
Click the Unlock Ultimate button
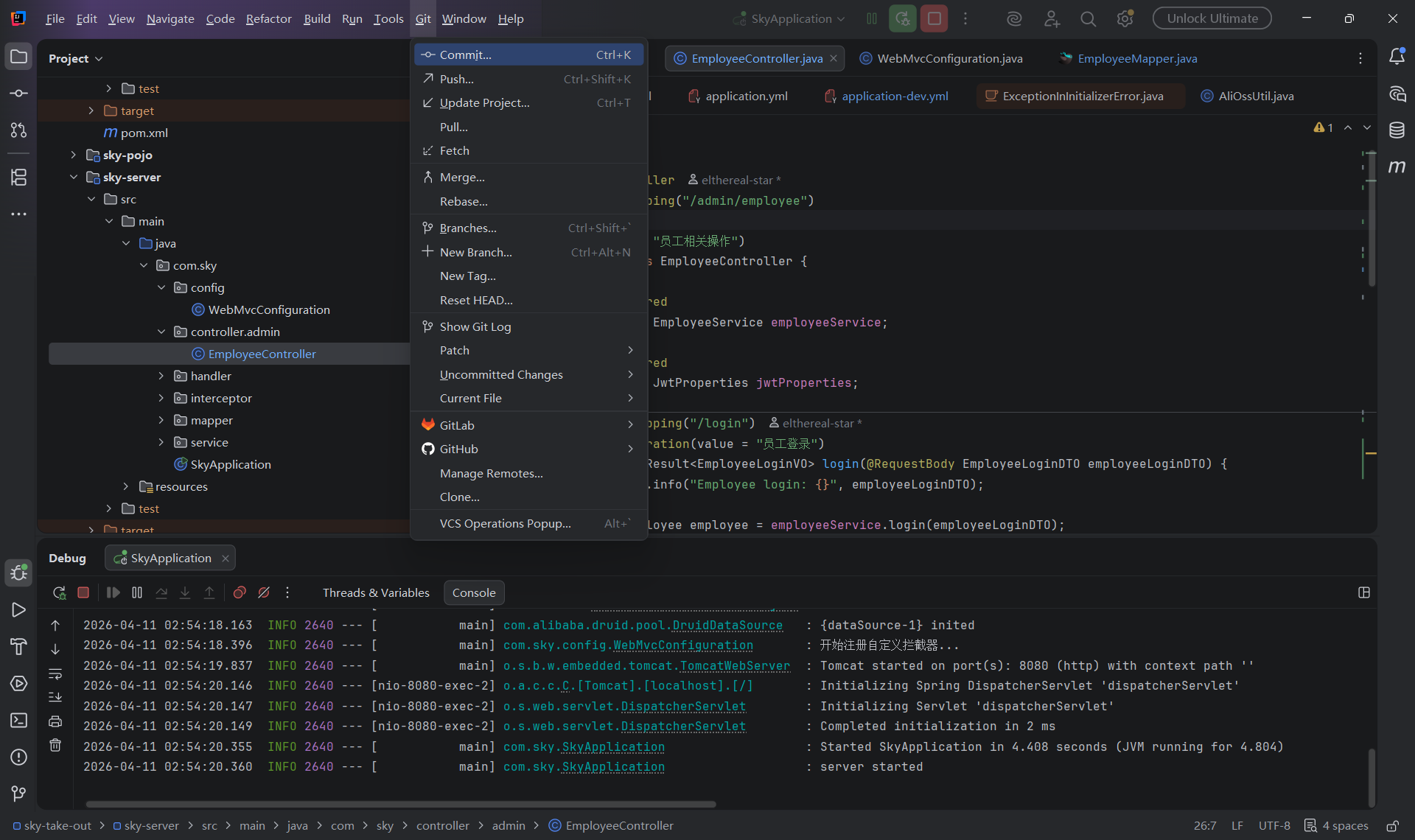pos(1212,19)
